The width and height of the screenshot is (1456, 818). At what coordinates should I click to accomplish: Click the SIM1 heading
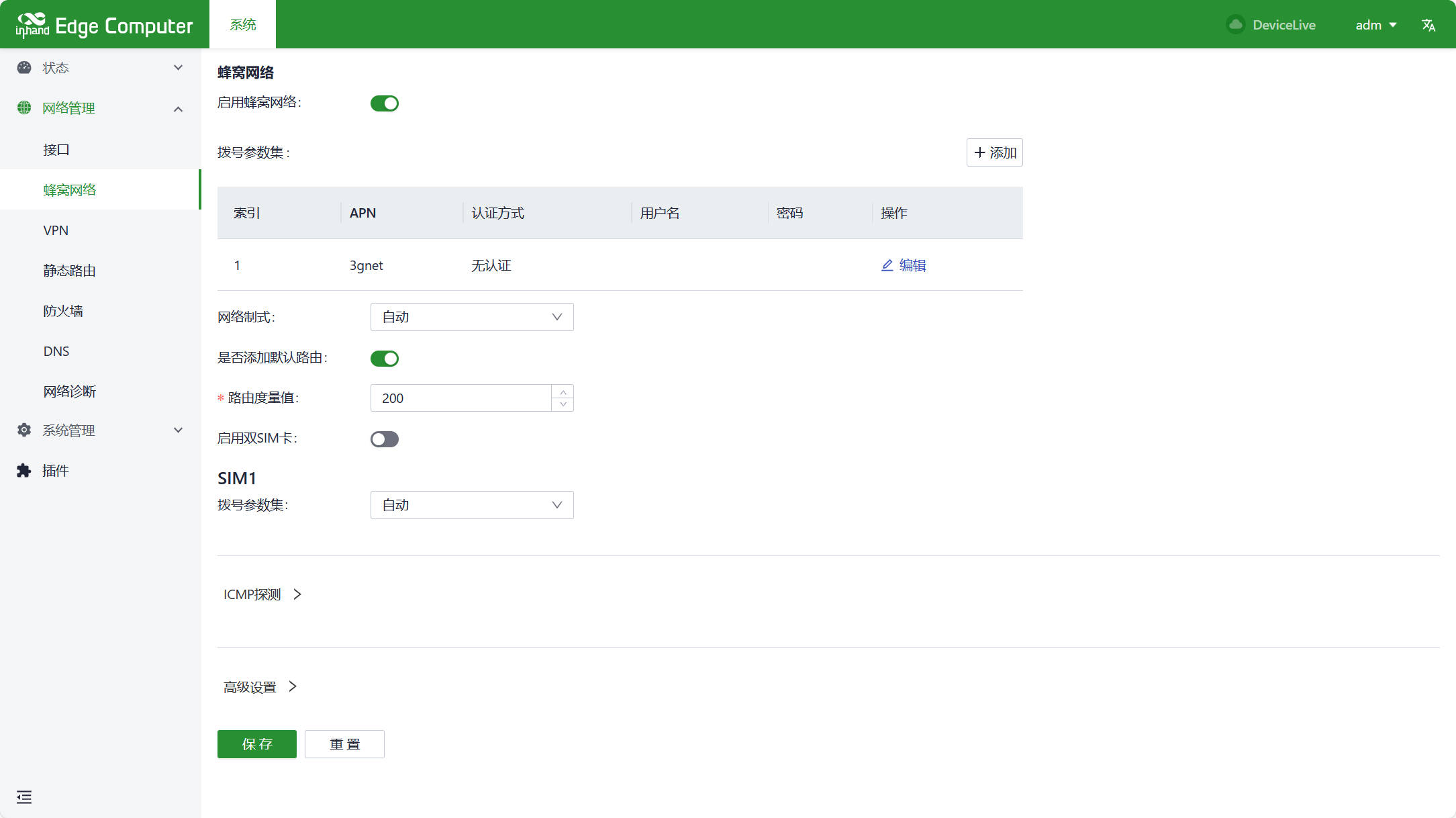coord(237,478)
